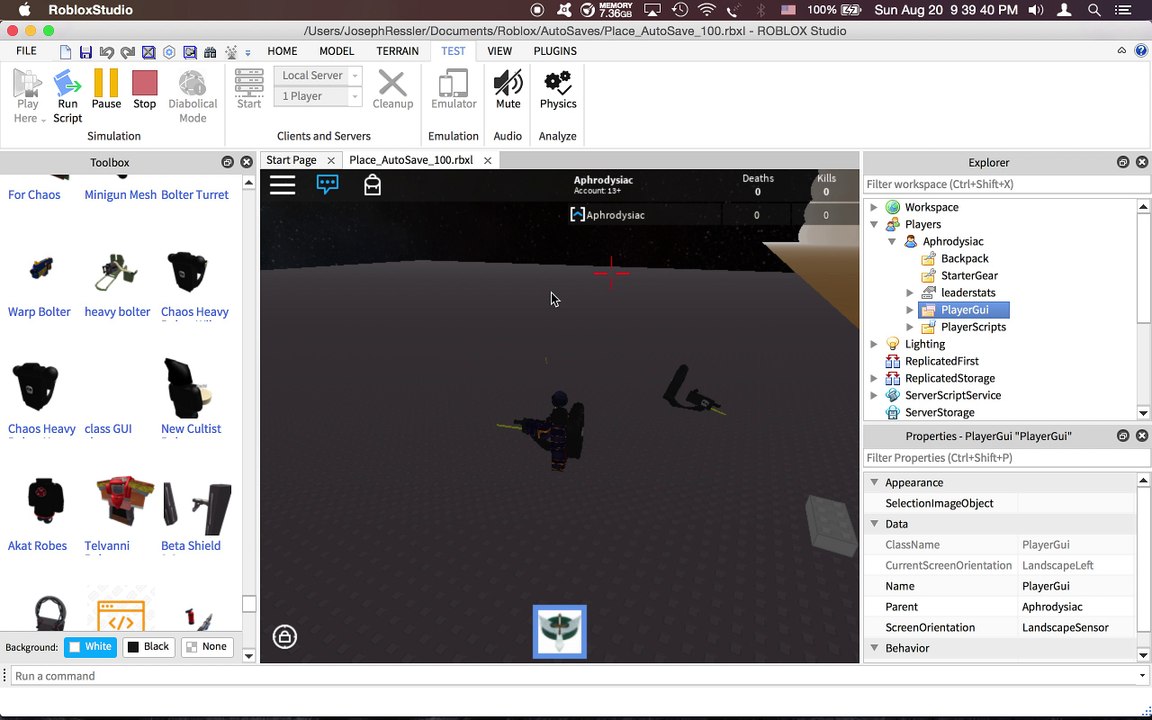Click the Run Script icon

coord(67,83)
